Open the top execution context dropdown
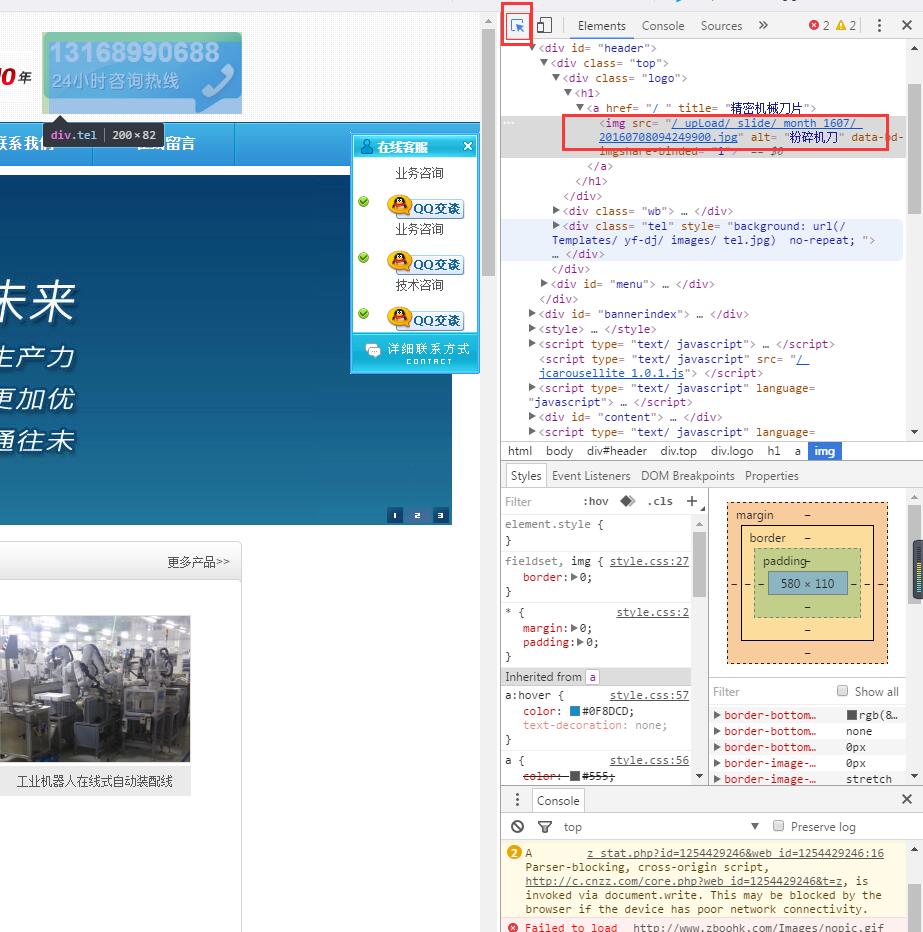923x932 pixels. [660, 827]
